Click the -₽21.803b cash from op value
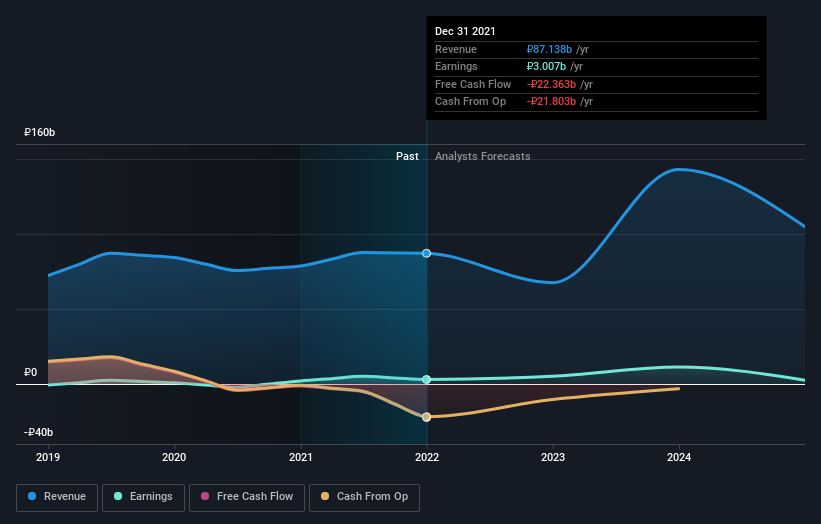Screen dimensions: 821x524 (x=551, y=102)
